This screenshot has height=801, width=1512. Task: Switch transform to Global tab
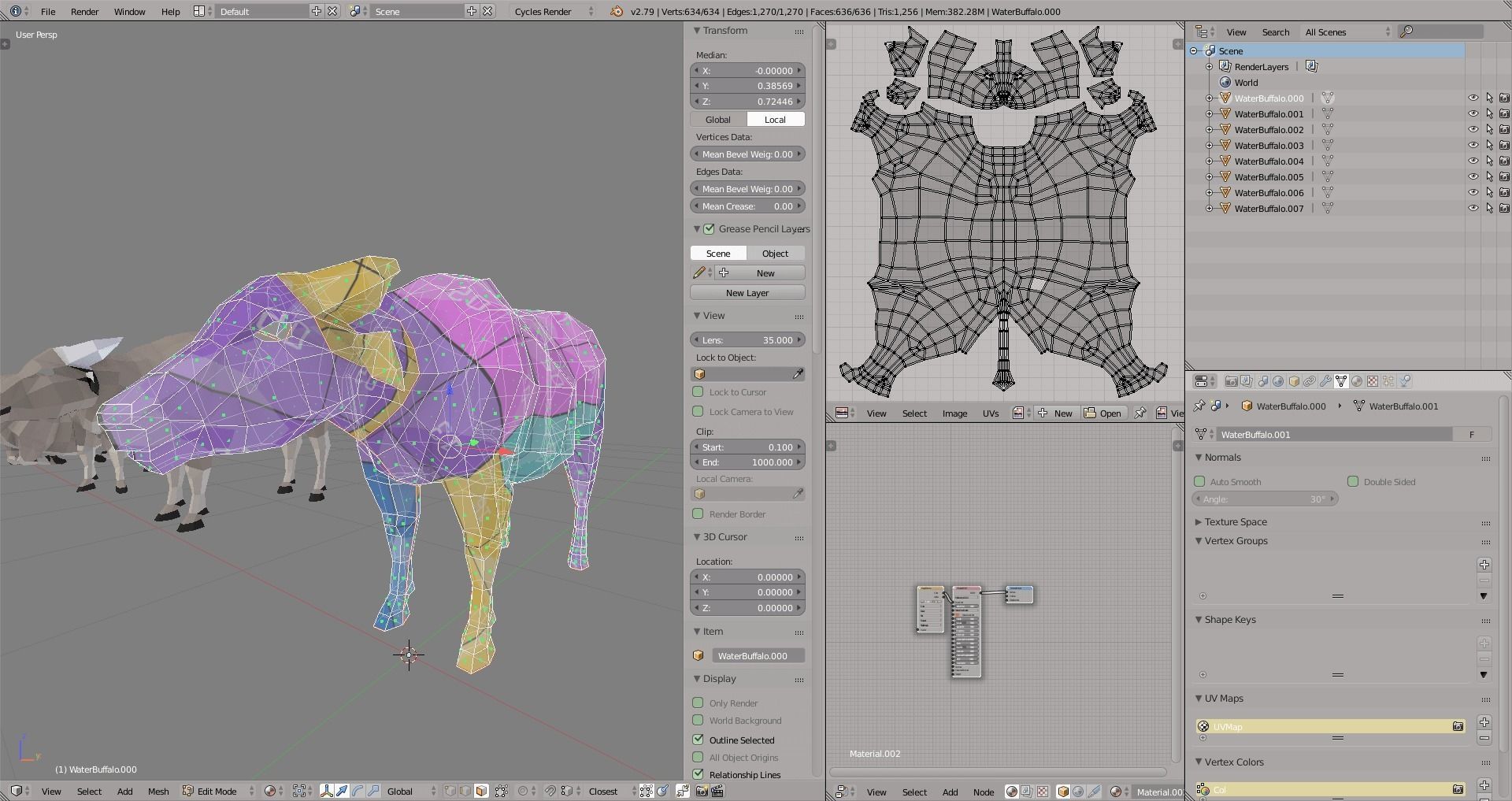718,119
